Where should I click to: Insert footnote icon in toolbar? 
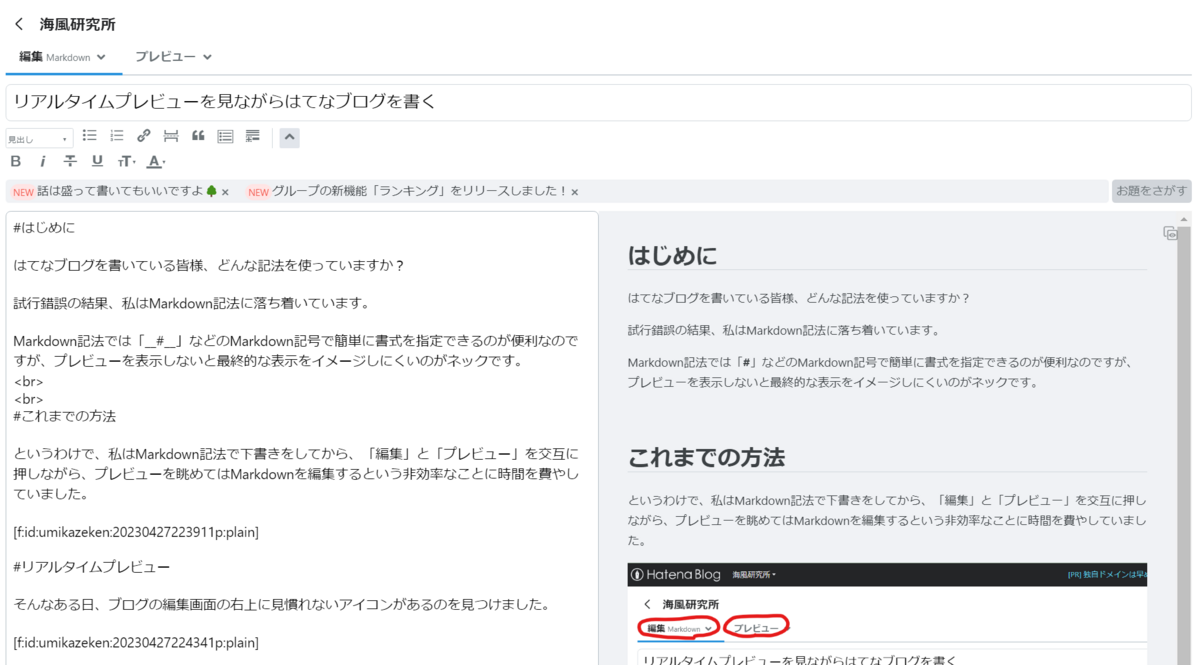coord(252,136)
